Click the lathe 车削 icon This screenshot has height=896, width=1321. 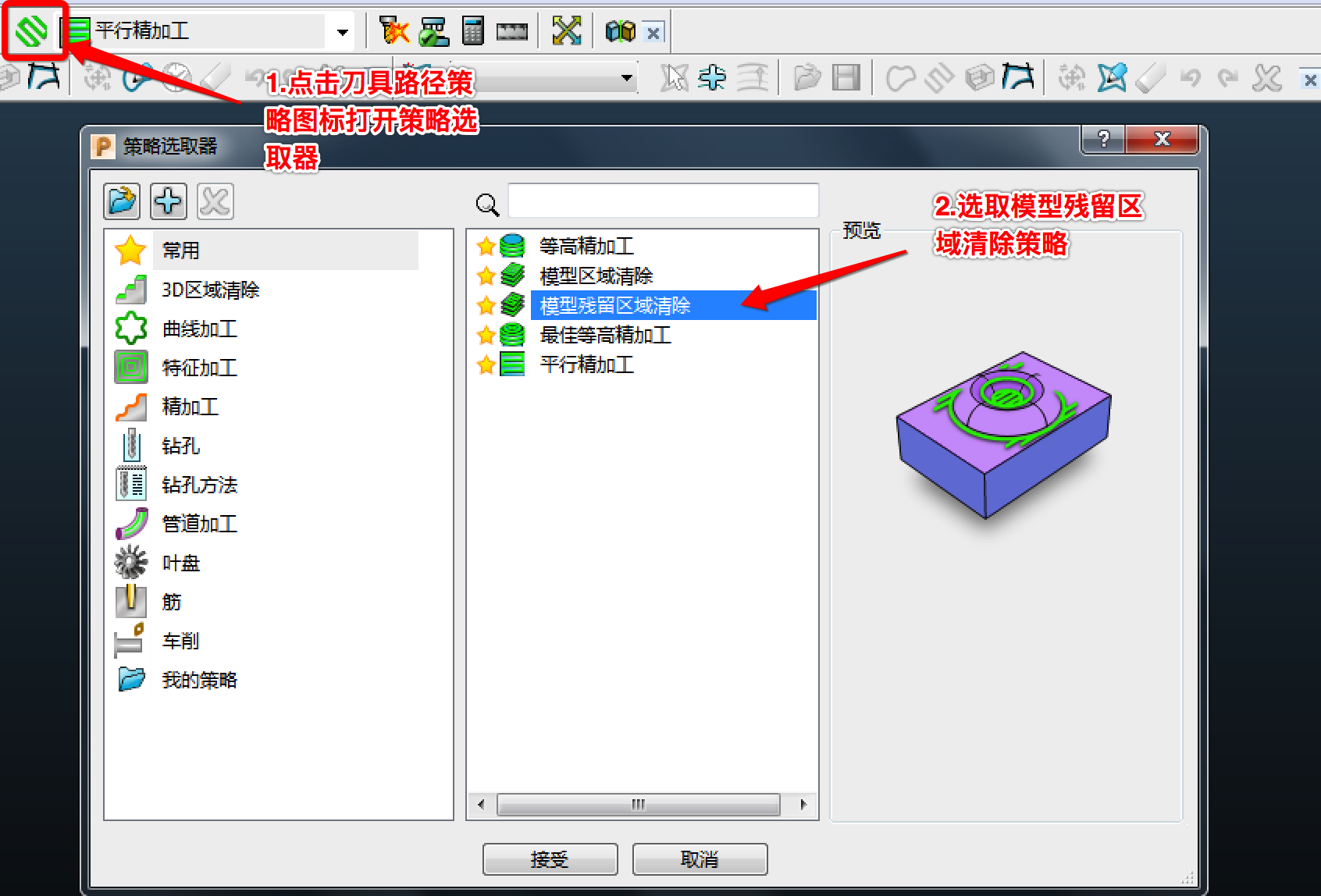130,640
